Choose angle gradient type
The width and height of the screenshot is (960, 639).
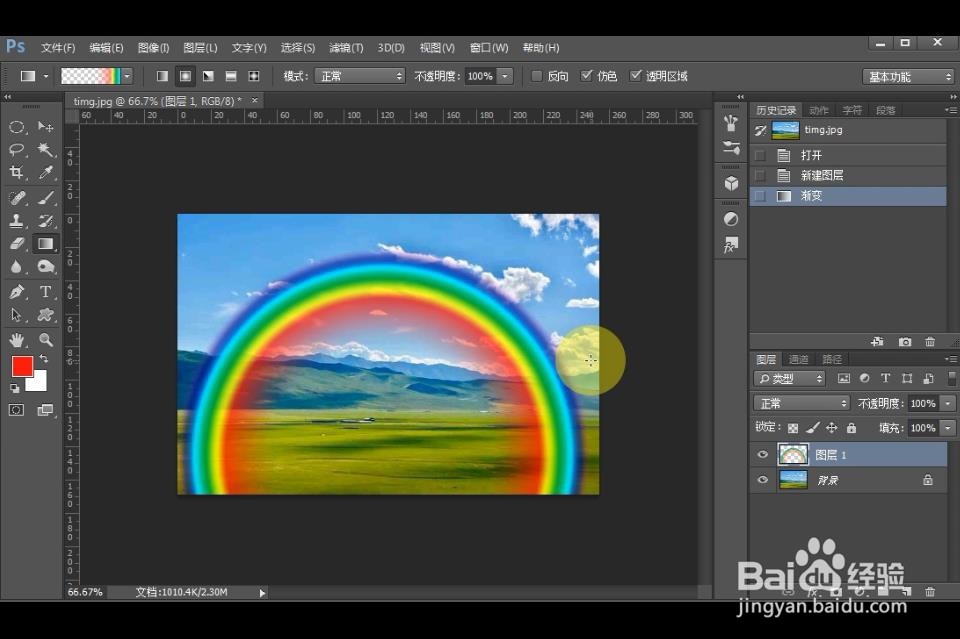[x=208, y=77]
